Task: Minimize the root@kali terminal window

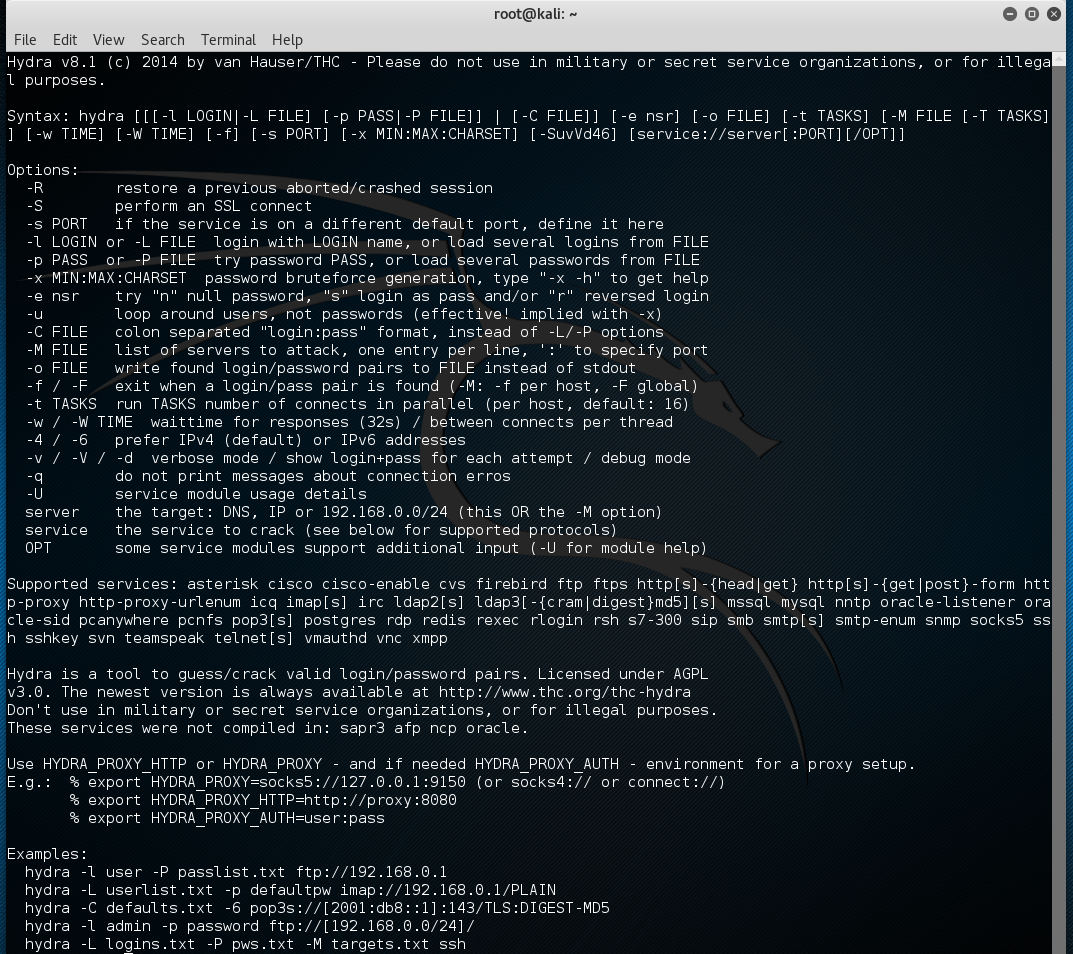Action: click(1009, 14)
